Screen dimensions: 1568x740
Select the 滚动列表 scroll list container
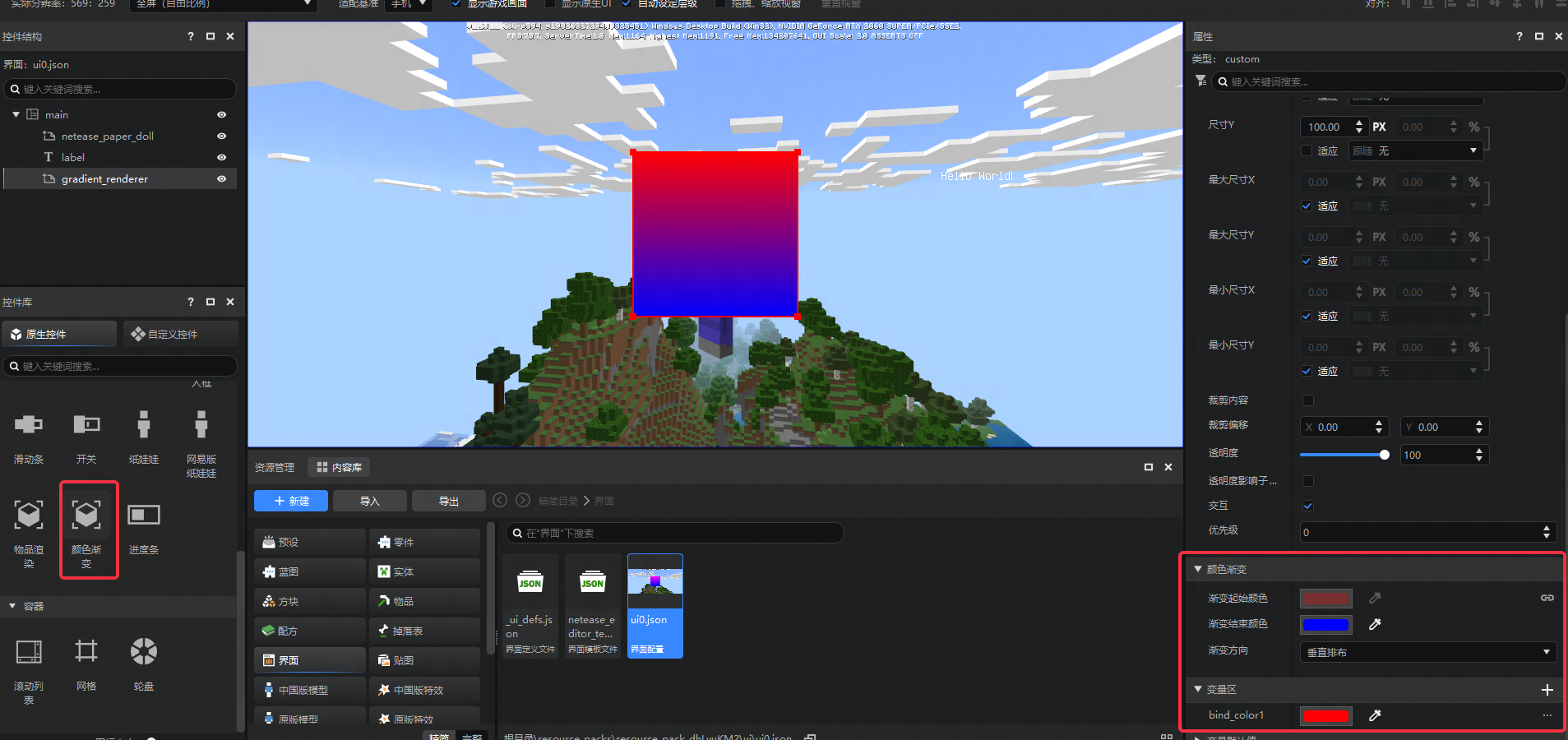pos(29,652)
